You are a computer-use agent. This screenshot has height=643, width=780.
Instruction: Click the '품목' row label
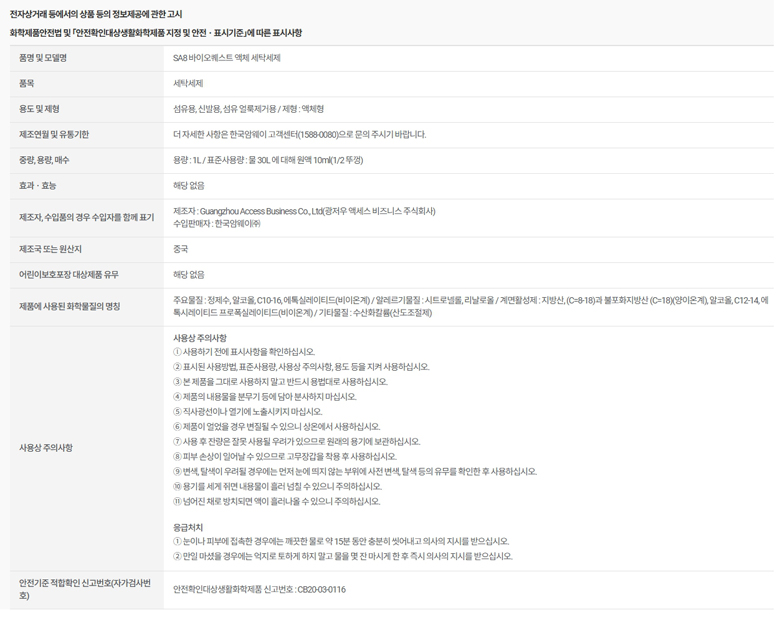click(x=27, y=83)
